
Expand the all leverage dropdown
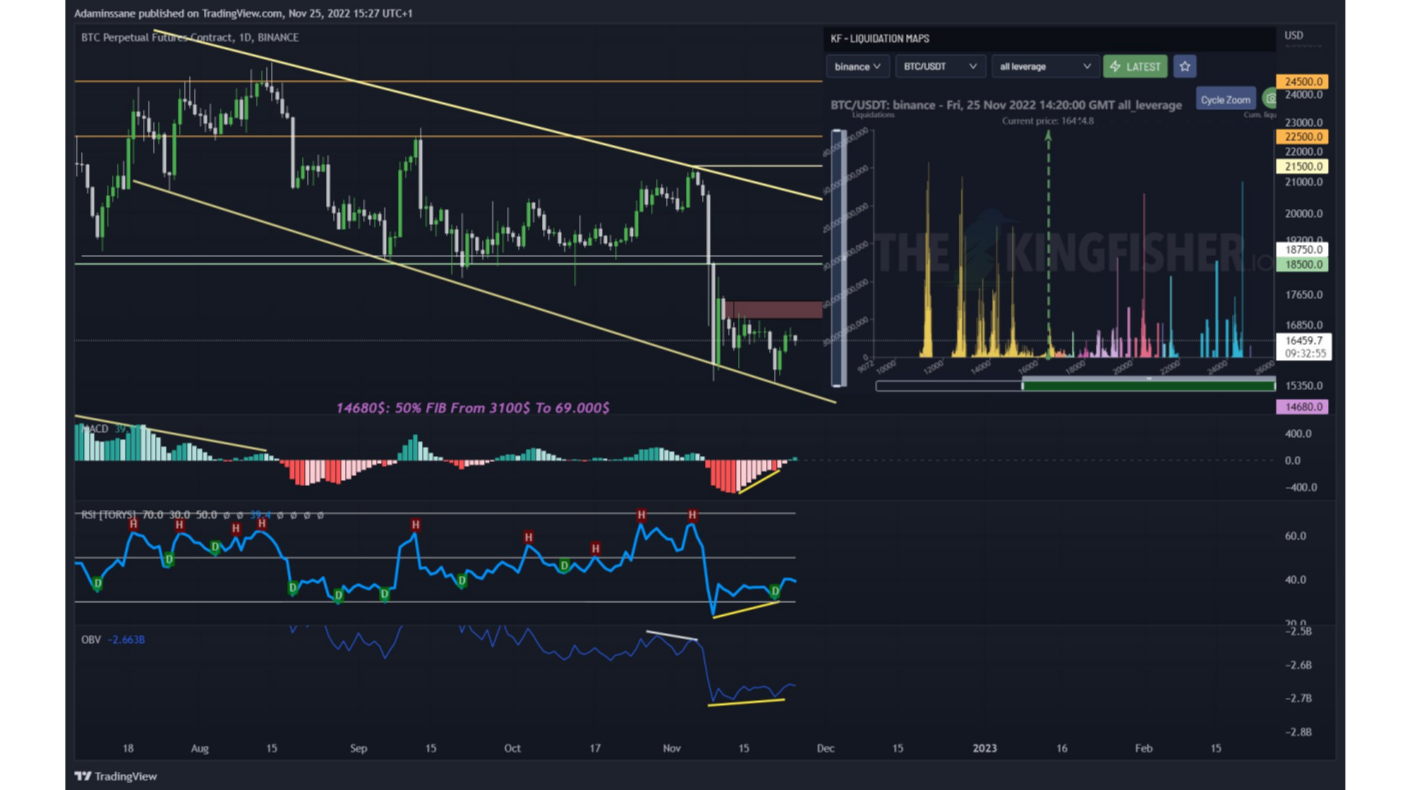pos(1044,67)
